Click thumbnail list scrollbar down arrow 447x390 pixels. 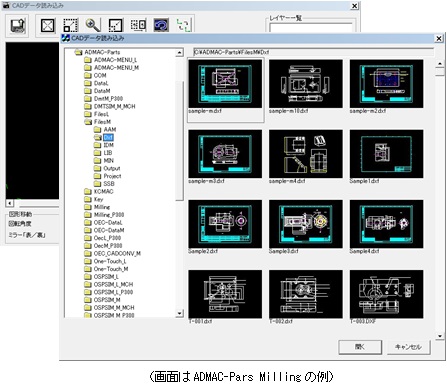pos(440,336)
